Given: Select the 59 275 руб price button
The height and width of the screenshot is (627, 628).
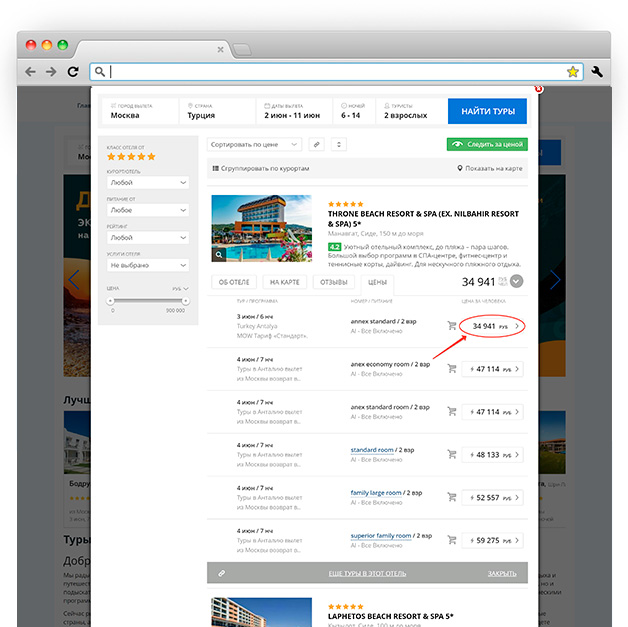Looking at the screenshot, I should [492, 541].
